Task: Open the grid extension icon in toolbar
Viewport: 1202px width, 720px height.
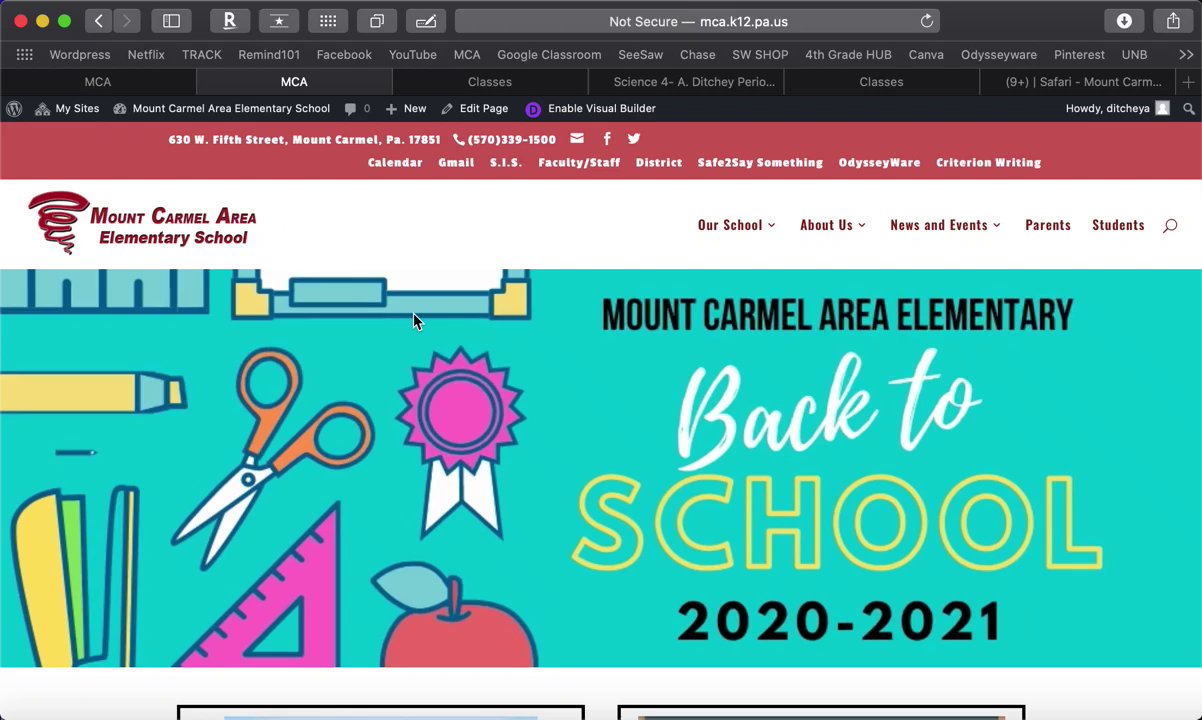Action: (328, 21)
